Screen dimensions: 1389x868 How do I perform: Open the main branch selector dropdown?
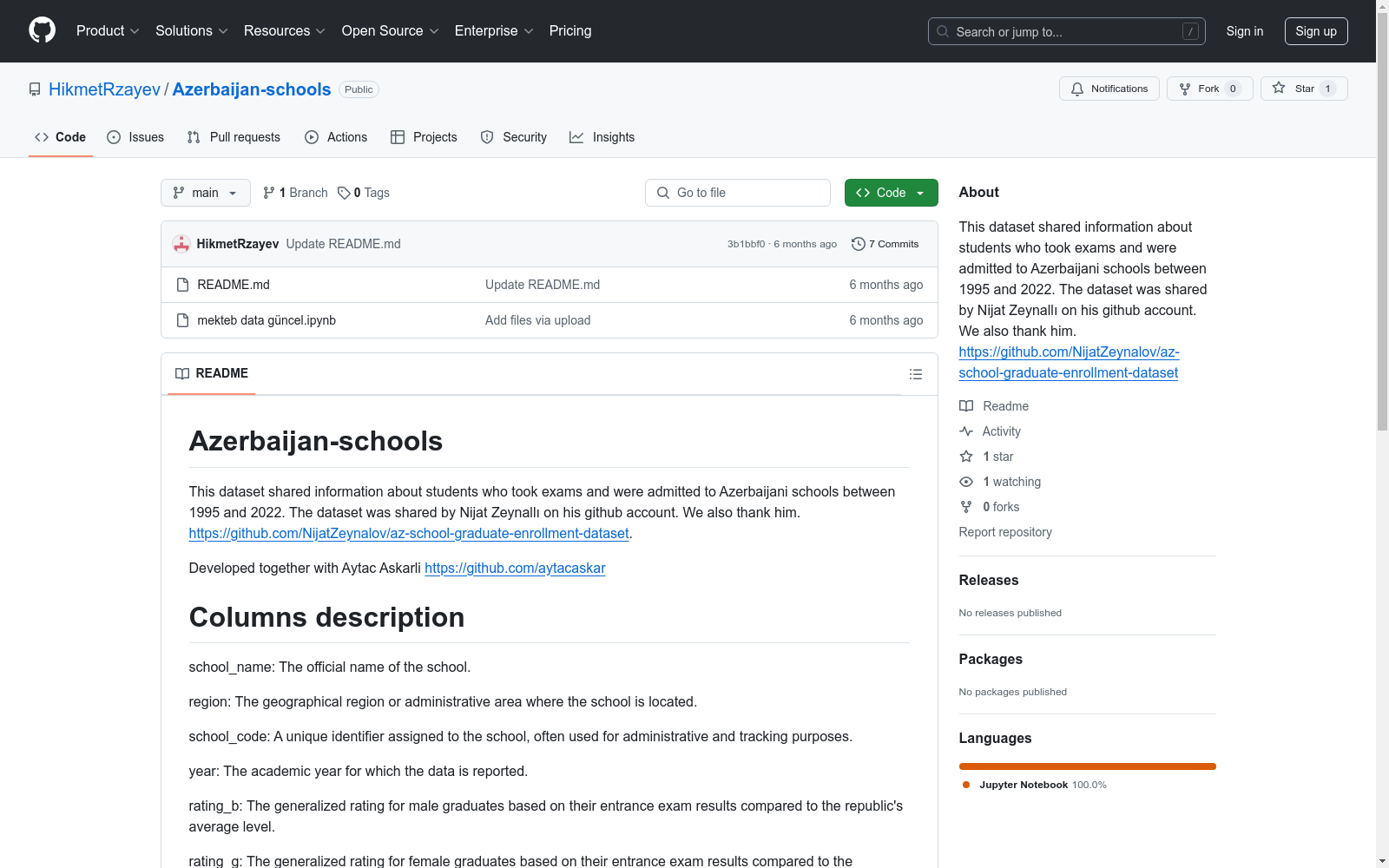point(206,193)
